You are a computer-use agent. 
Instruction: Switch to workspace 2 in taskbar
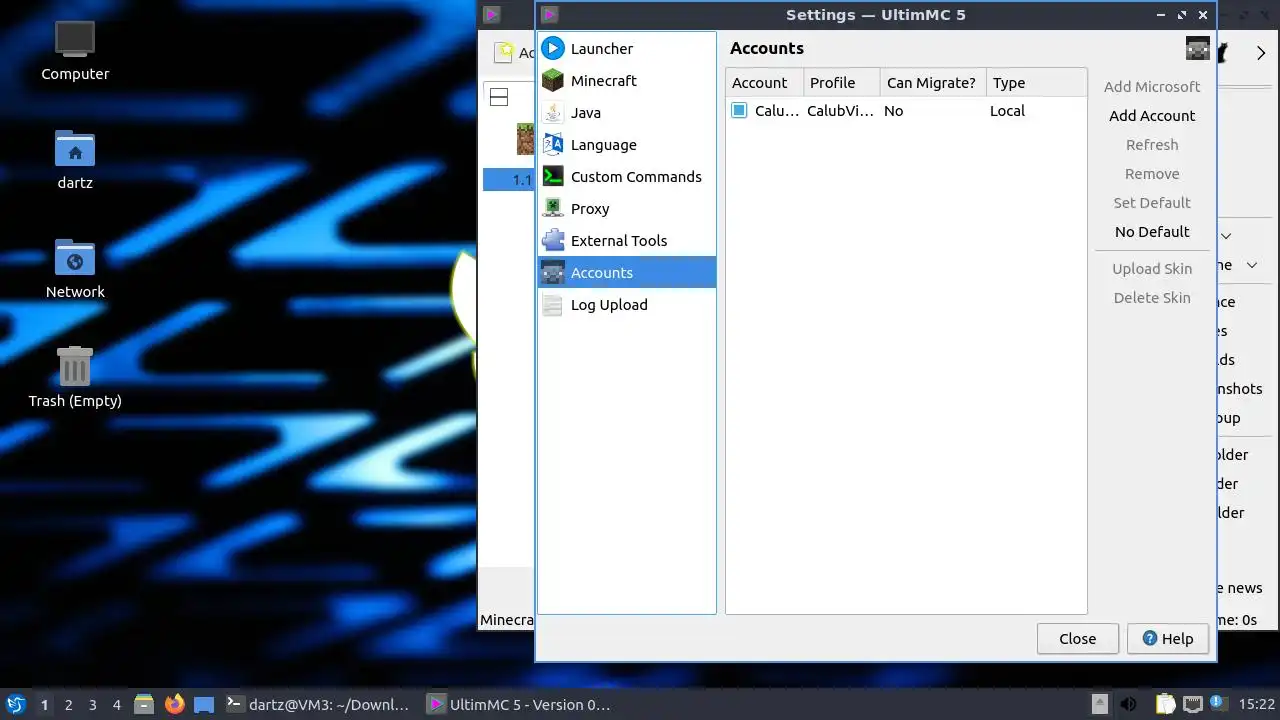[68, 704]
